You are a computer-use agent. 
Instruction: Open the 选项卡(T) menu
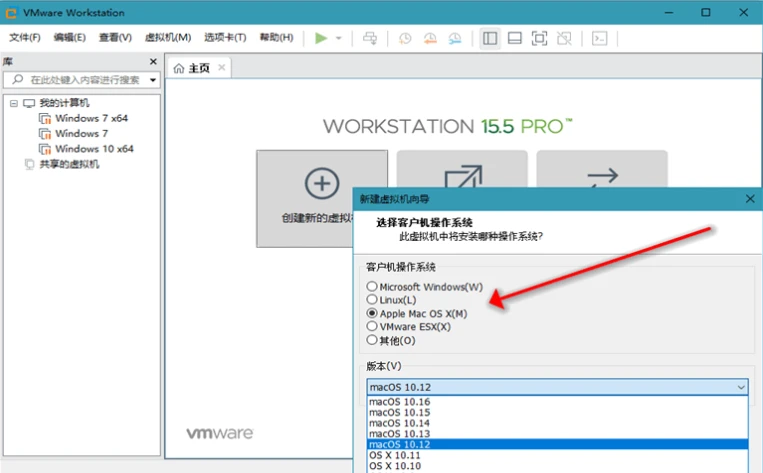(x=225, y=37)
